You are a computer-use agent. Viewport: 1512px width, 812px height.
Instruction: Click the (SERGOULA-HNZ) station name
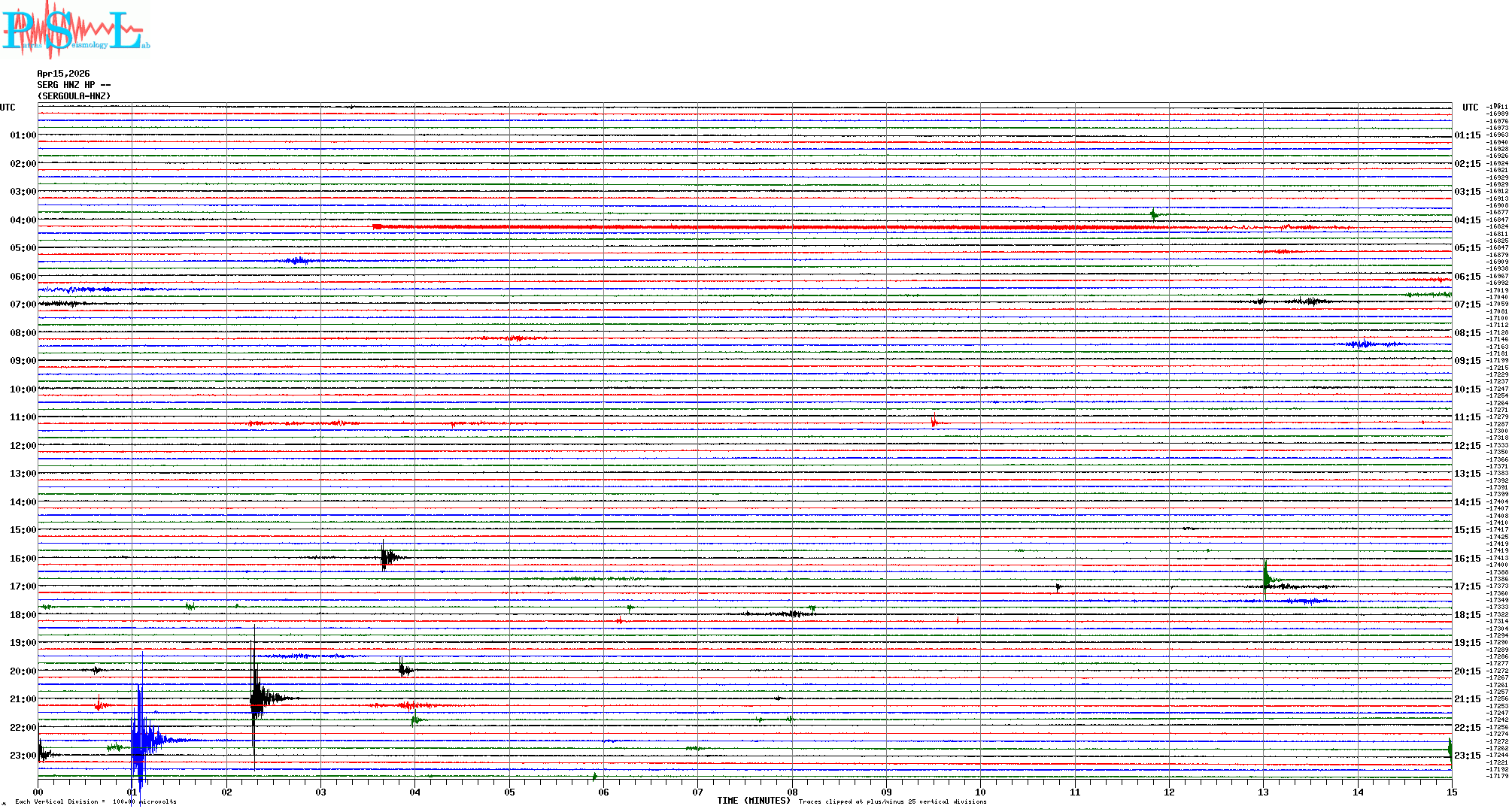click(74, 96)
